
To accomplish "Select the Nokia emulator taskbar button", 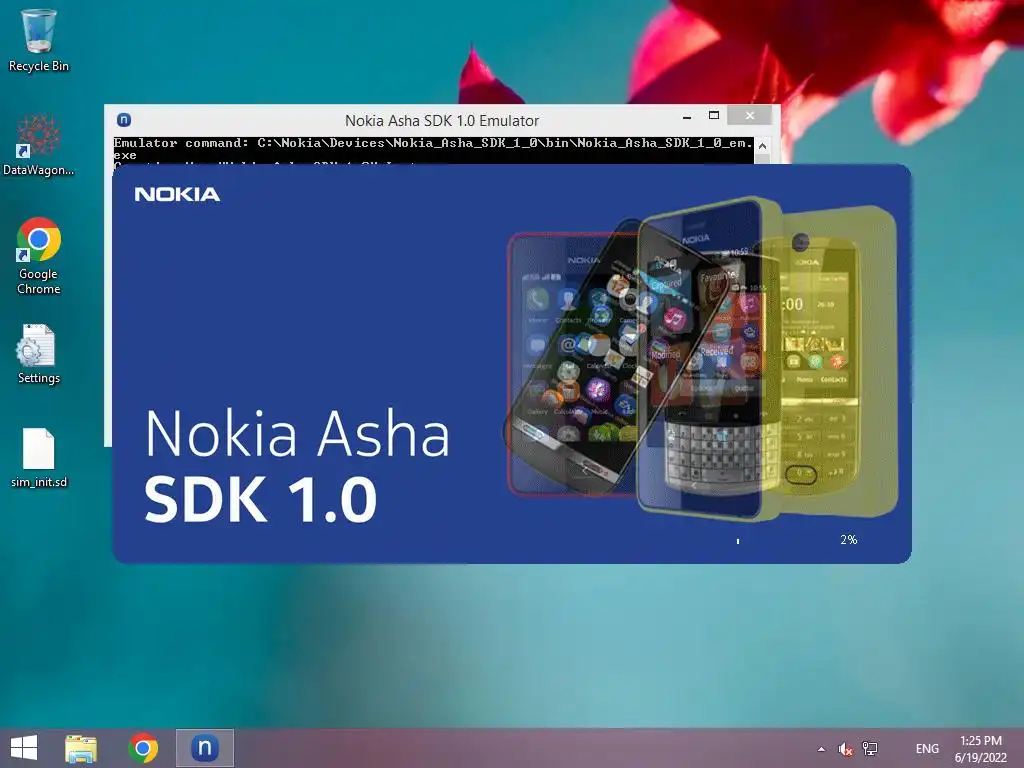I will coord(204,748).
